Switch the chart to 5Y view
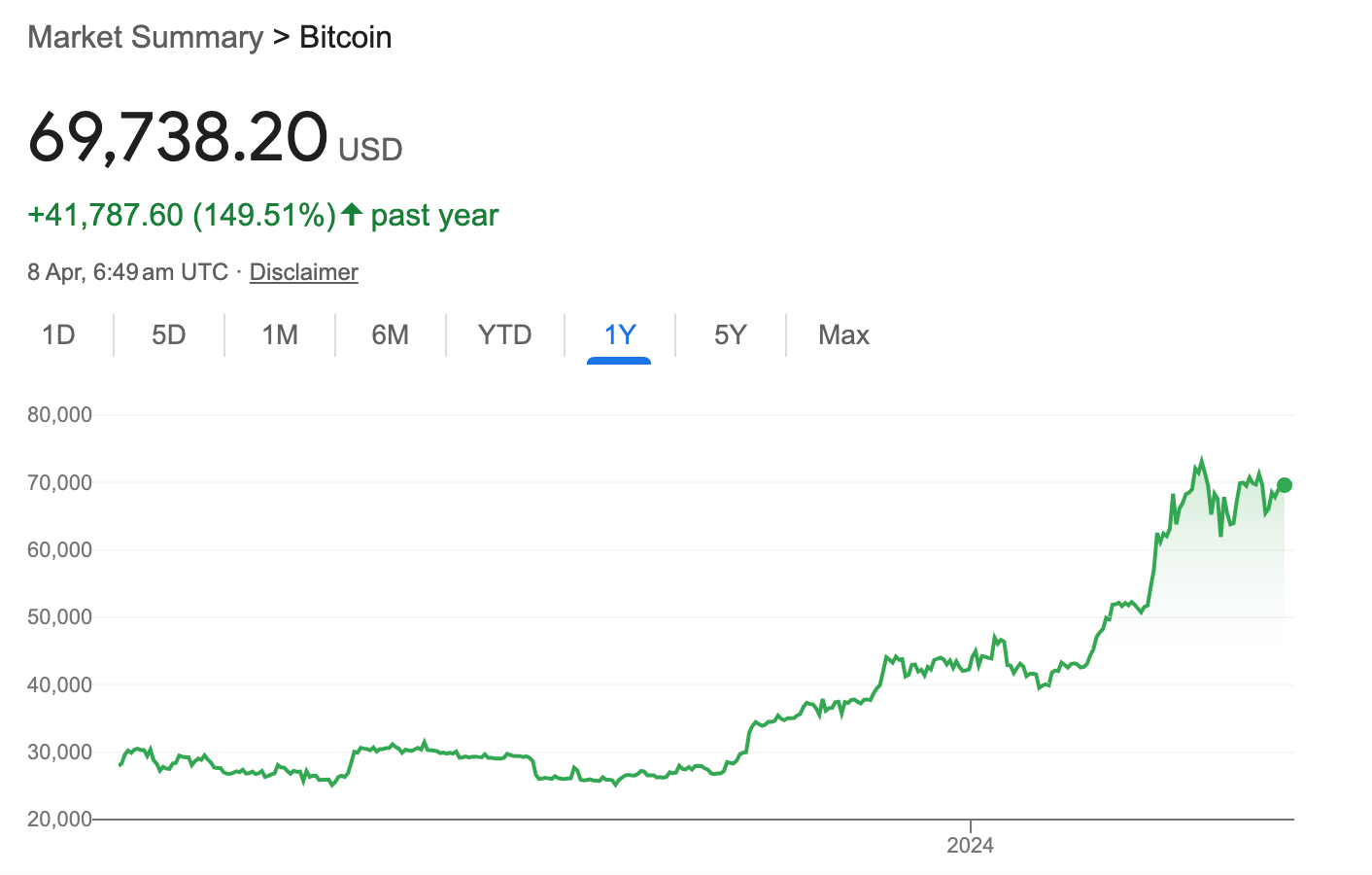The width and height of the screenshot is (1372, 875). click(x=731, y=335)
